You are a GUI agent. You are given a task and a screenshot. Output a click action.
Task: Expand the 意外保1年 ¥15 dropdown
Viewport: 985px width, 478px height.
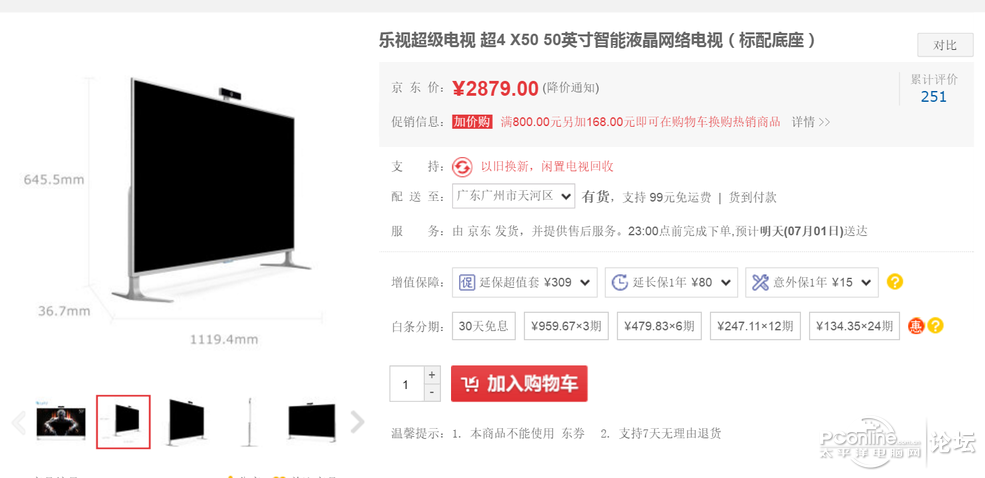(x=812, y=282)
